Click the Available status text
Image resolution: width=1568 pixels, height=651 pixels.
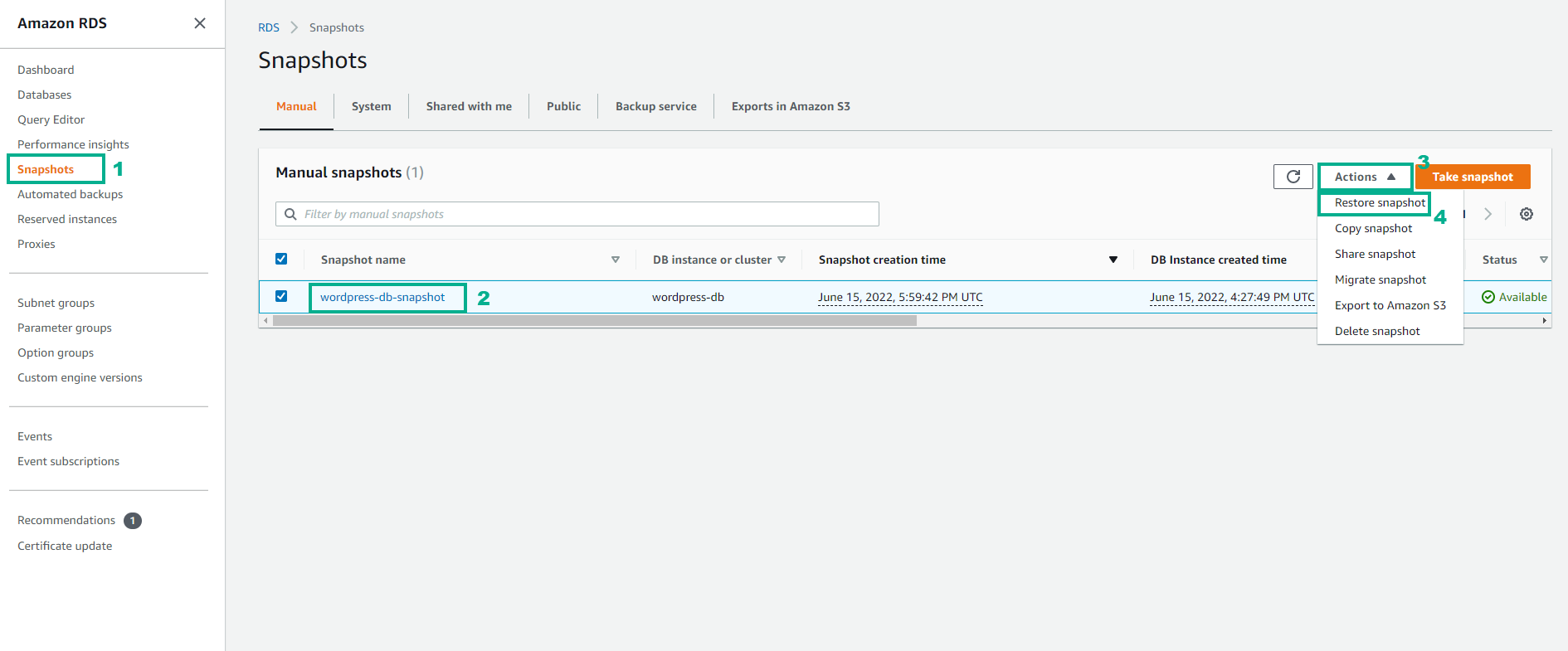(1522, 297)
